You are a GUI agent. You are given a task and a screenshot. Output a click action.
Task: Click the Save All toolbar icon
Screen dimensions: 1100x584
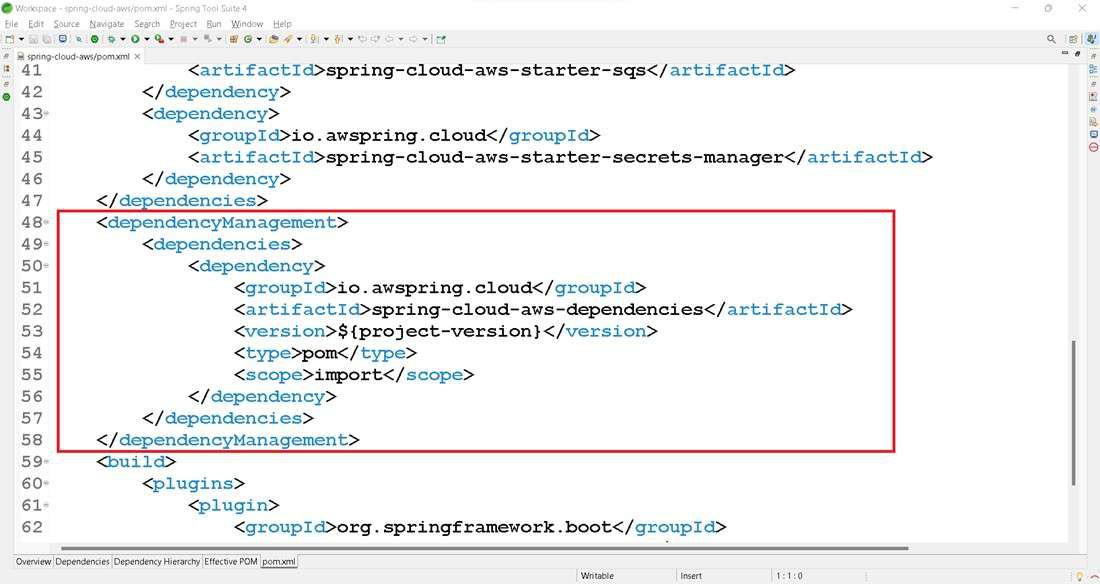click(46, 39)
